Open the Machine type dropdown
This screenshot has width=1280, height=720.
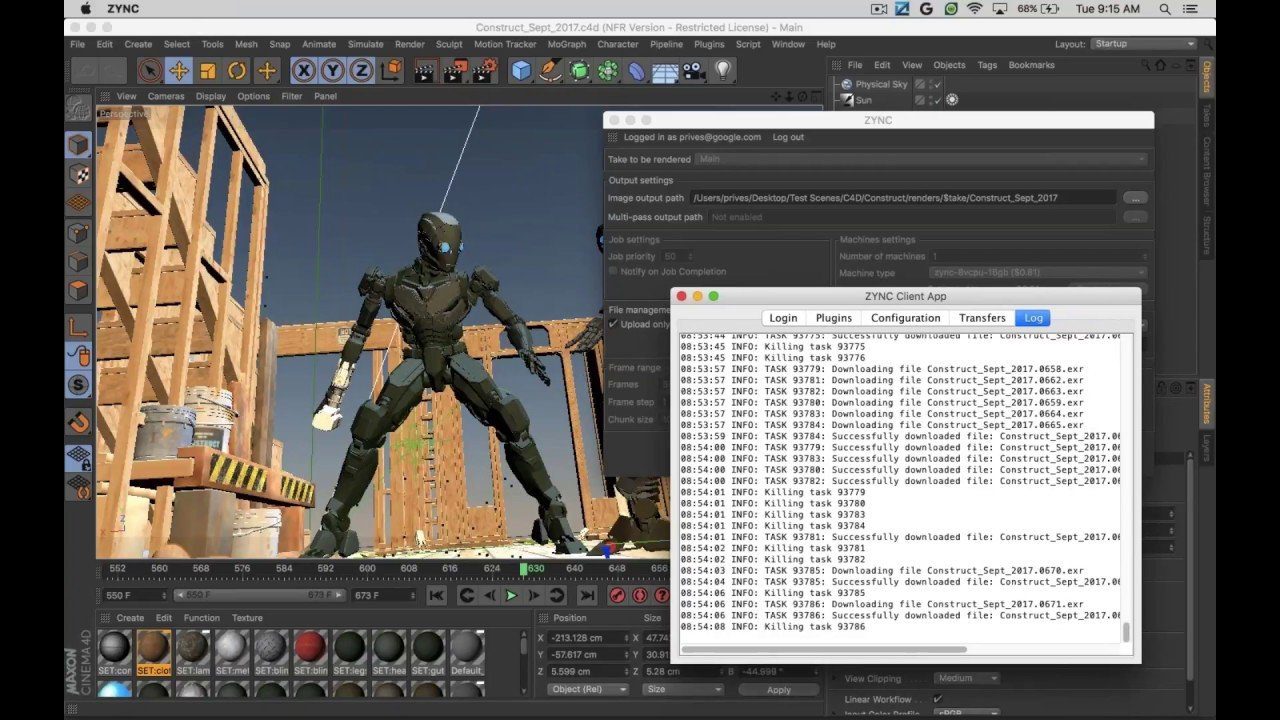click(1040, 272)
